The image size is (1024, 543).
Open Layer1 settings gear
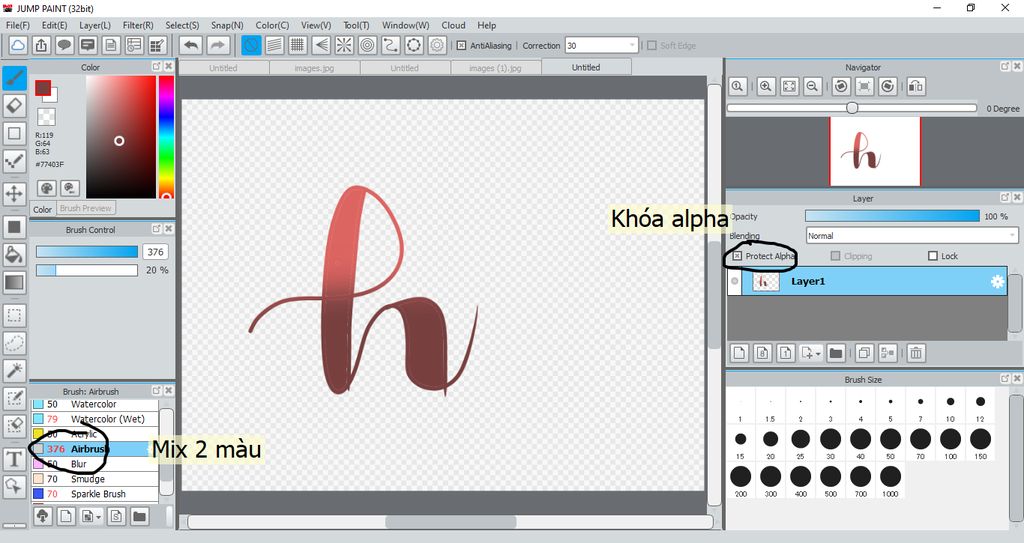(997, 282)
